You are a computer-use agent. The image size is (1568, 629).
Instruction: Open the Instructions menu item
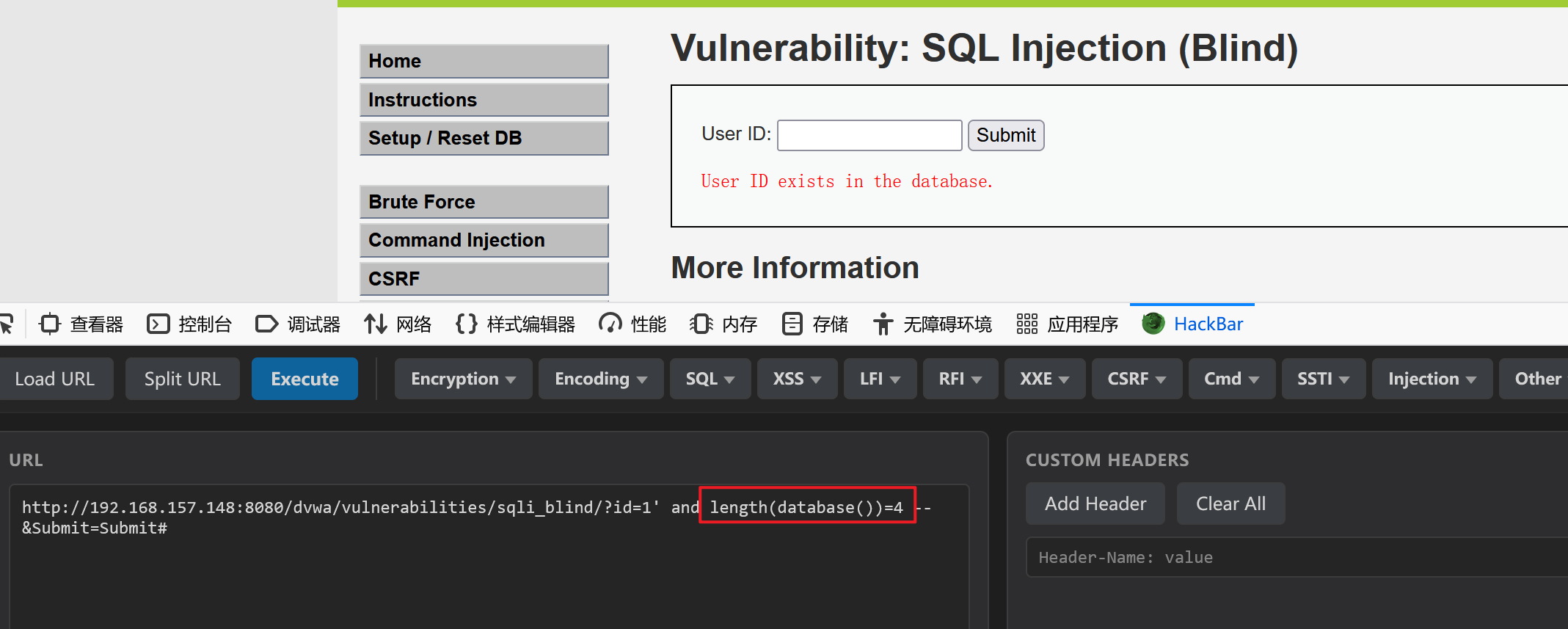click(x=484, y=100)
